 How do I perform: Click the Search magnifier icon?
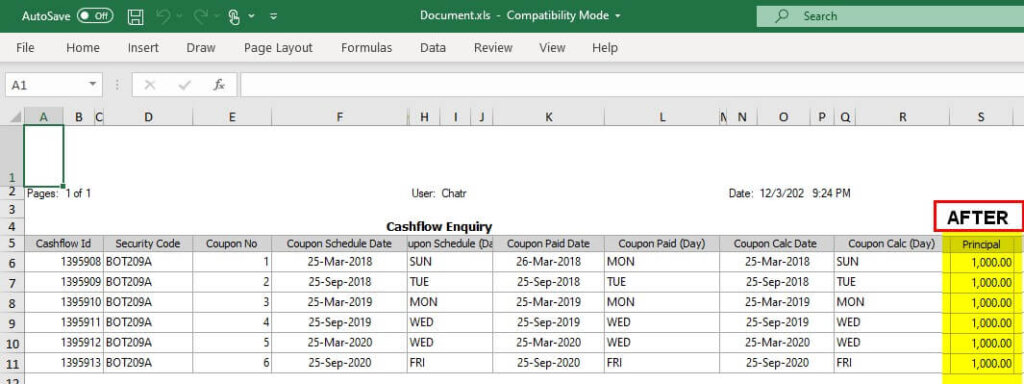pos(782,16)
